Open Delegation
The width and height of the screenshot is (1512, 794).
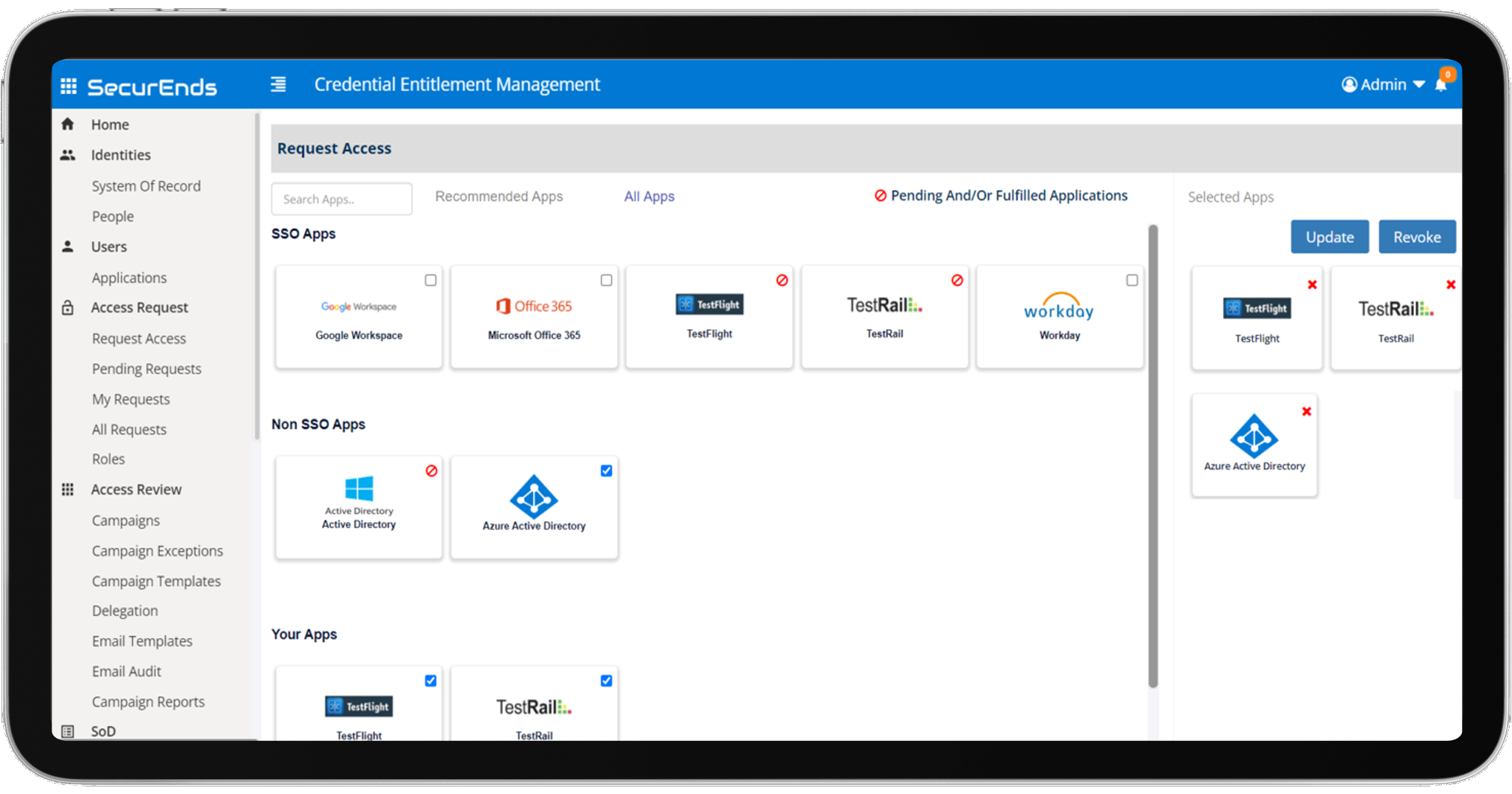pos(125,611)
